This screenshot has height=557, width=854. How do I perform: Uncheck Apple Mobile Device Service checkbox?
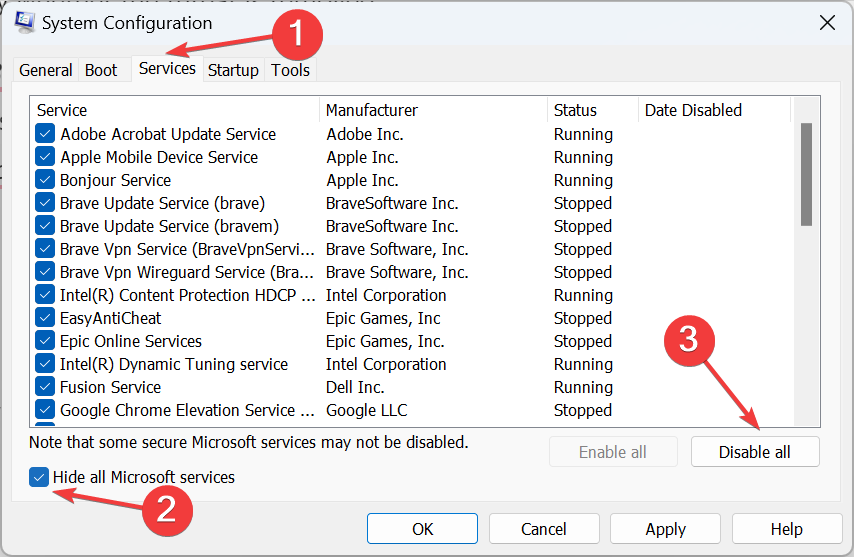pos(45,157)
